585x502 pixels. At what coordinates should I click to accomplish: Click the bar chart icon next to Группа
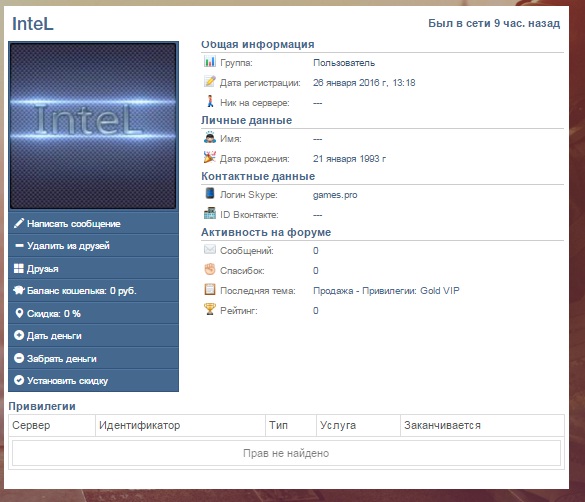coord(210,61)
